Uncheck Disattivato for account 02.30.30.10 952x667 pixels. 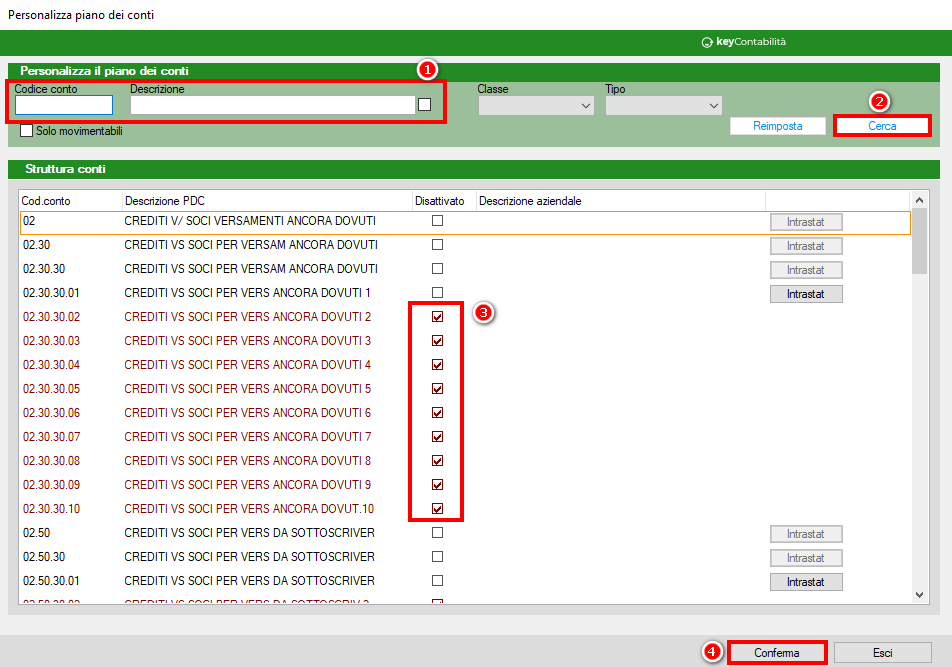[x=437, y=509]
